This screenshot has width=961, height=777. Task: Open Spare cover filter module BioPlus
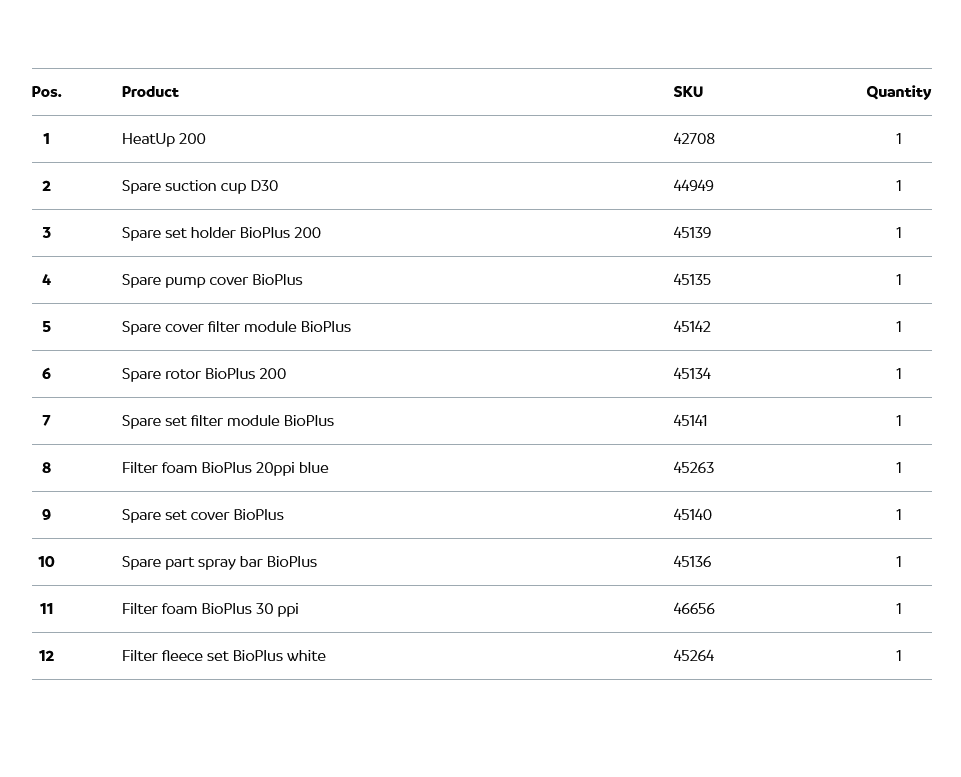[x=236, y=327]
